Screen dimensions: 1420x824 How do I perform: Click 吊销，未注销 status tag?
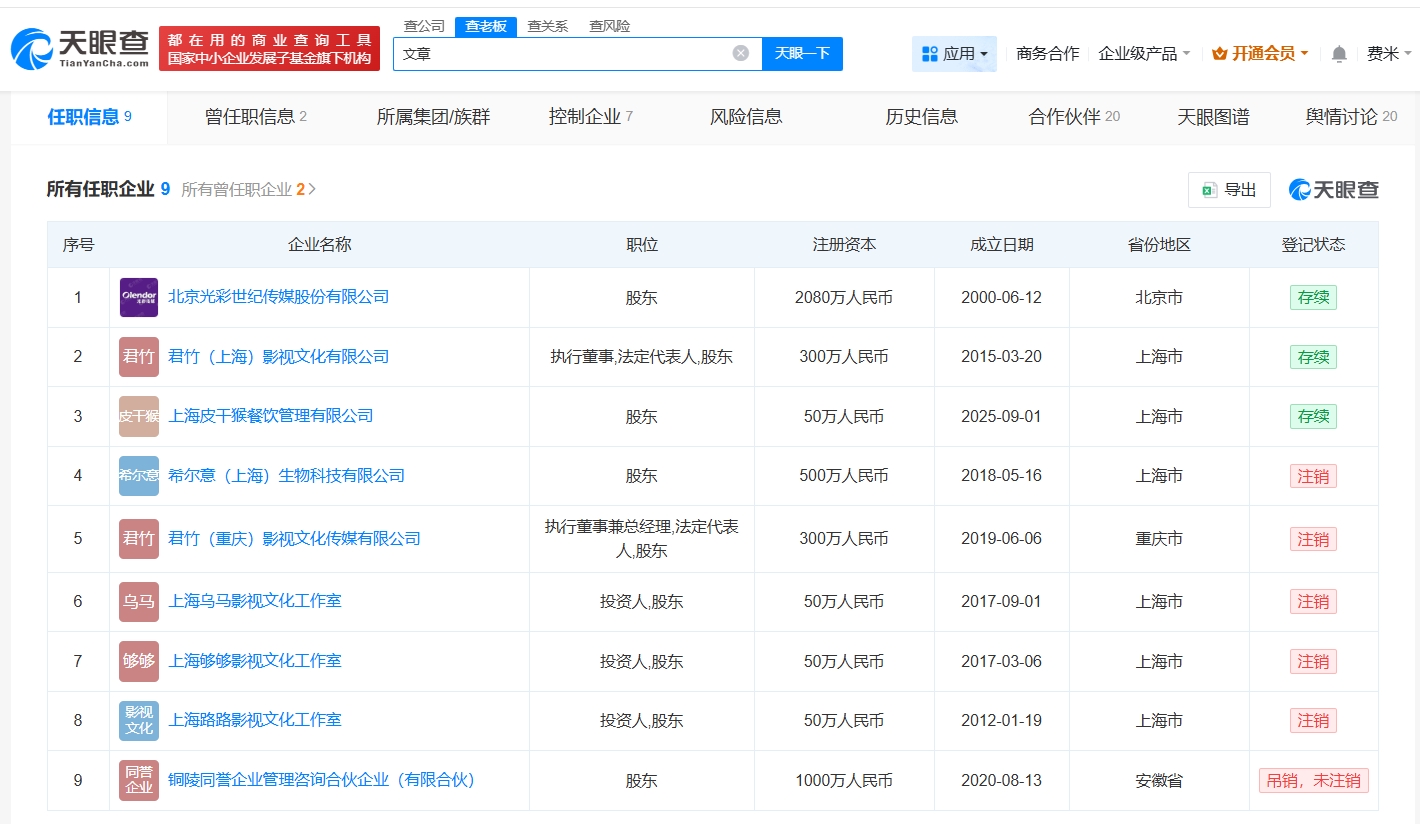point(1313,781)
